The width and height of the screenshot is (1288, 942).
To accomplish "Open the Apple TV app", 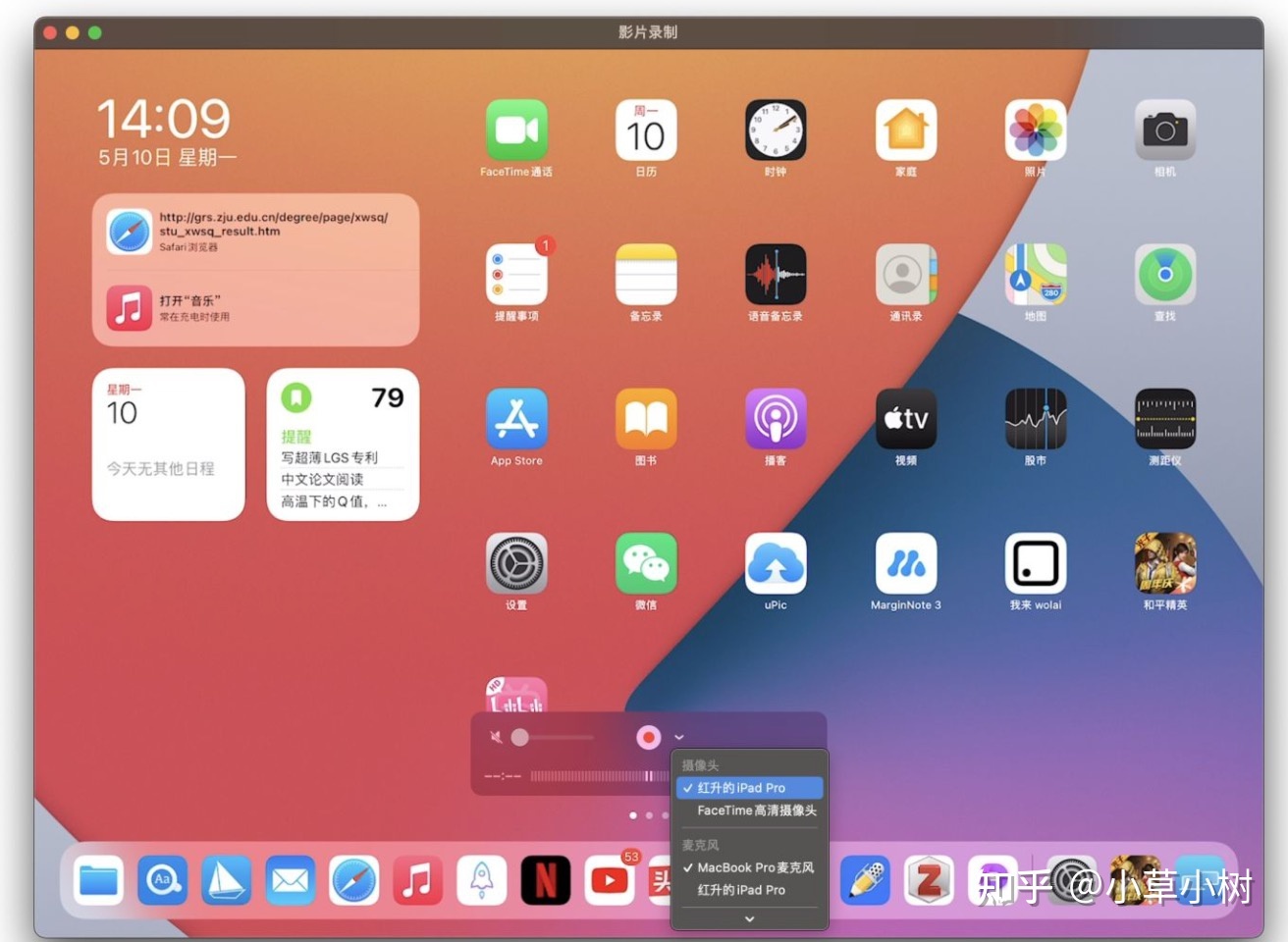I will (906, 419).
